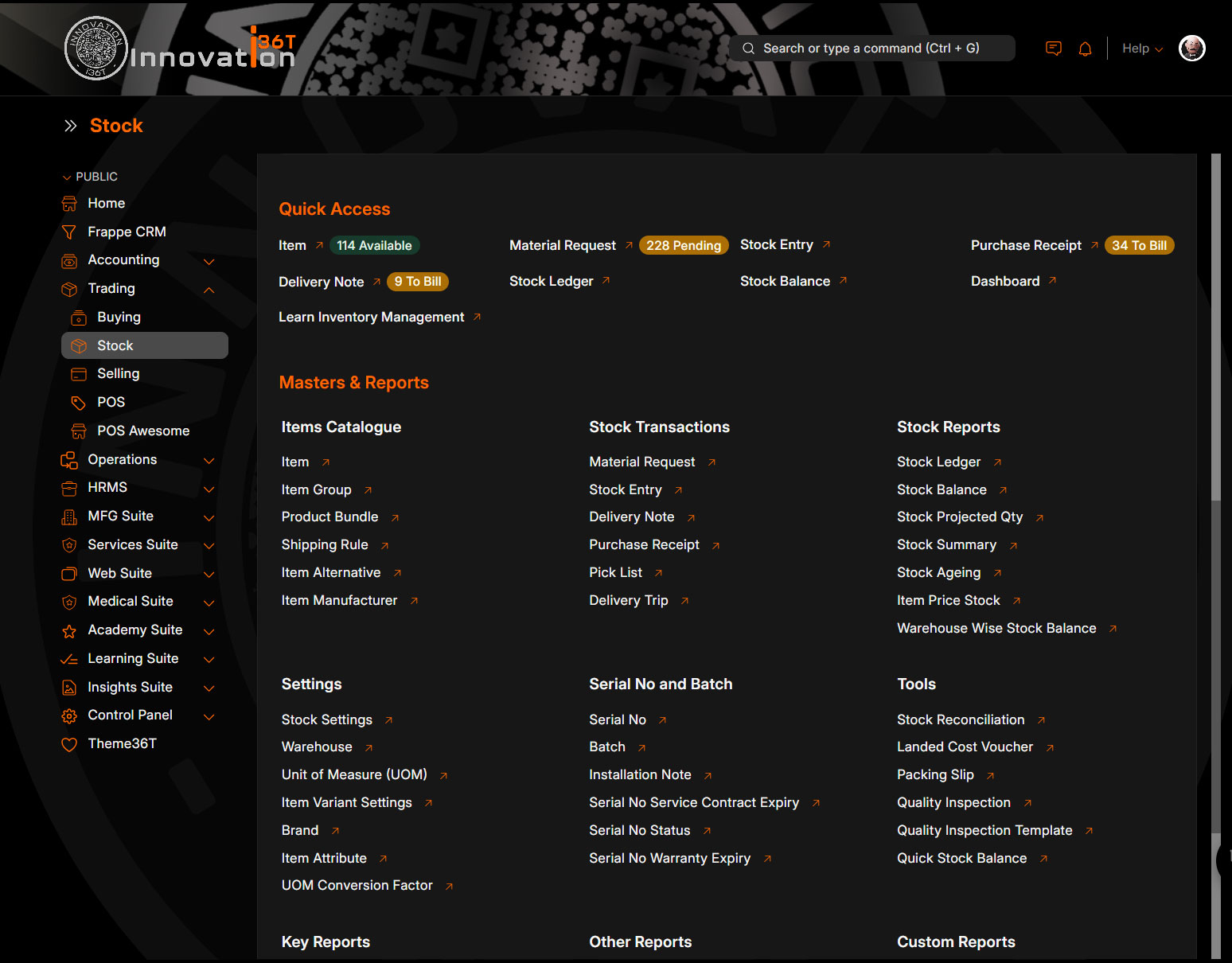This screenshot has width=1232, height=963.
Task: Collapse the PUBLIC sidebar section
Action: tap(67, 177)
